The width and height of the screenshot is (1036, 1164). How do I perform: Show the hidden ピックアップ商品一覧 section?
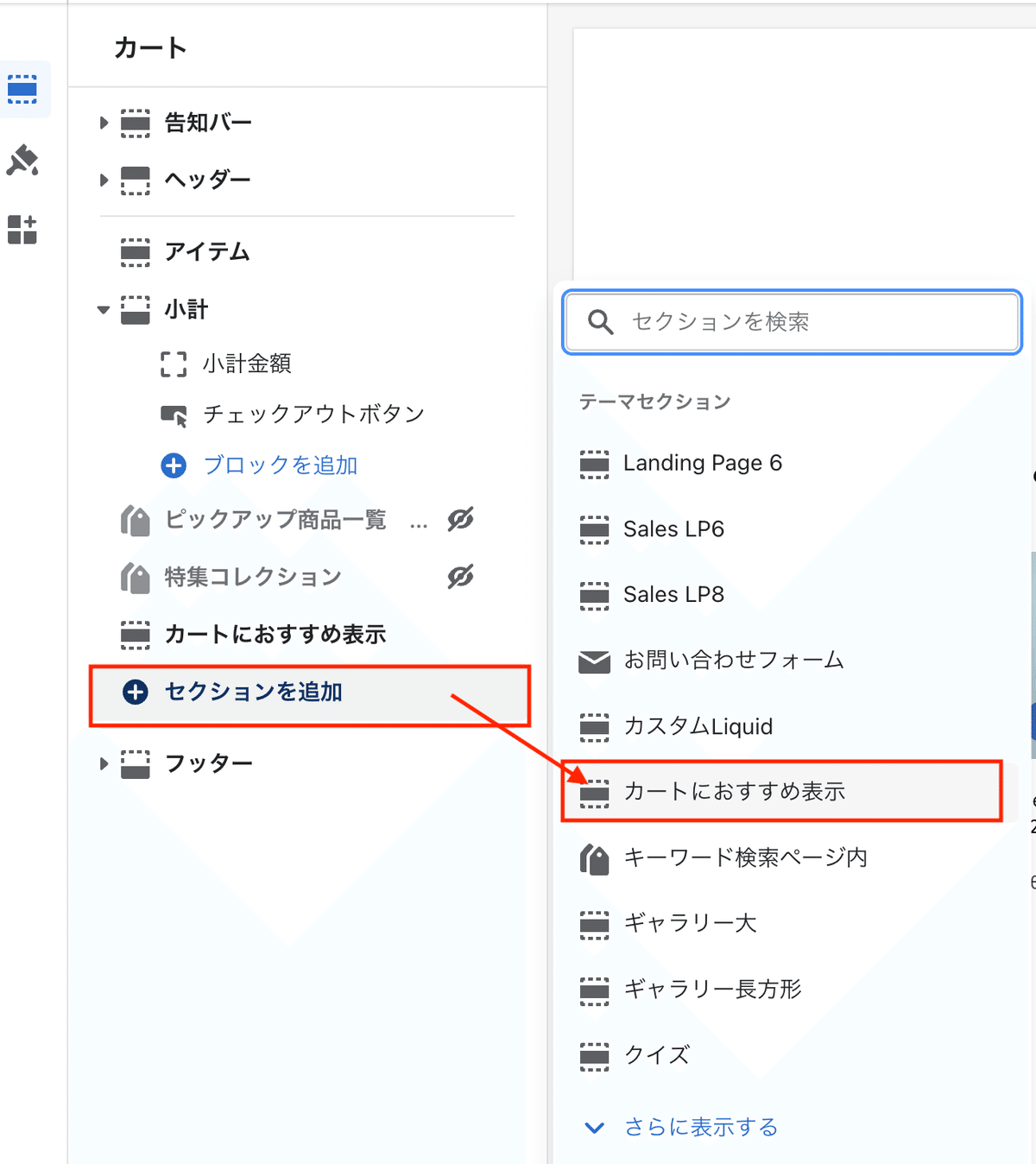tap(460, 520)
